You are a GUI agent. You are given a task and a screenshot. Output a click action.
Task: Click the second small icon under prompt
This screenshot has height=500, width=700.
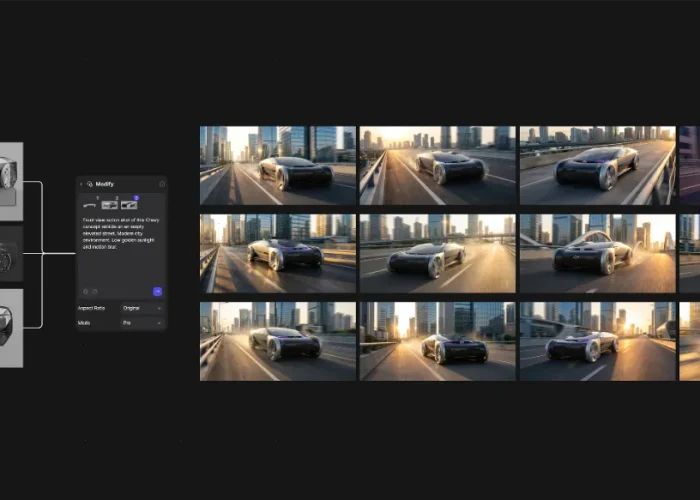coord(92,291)
